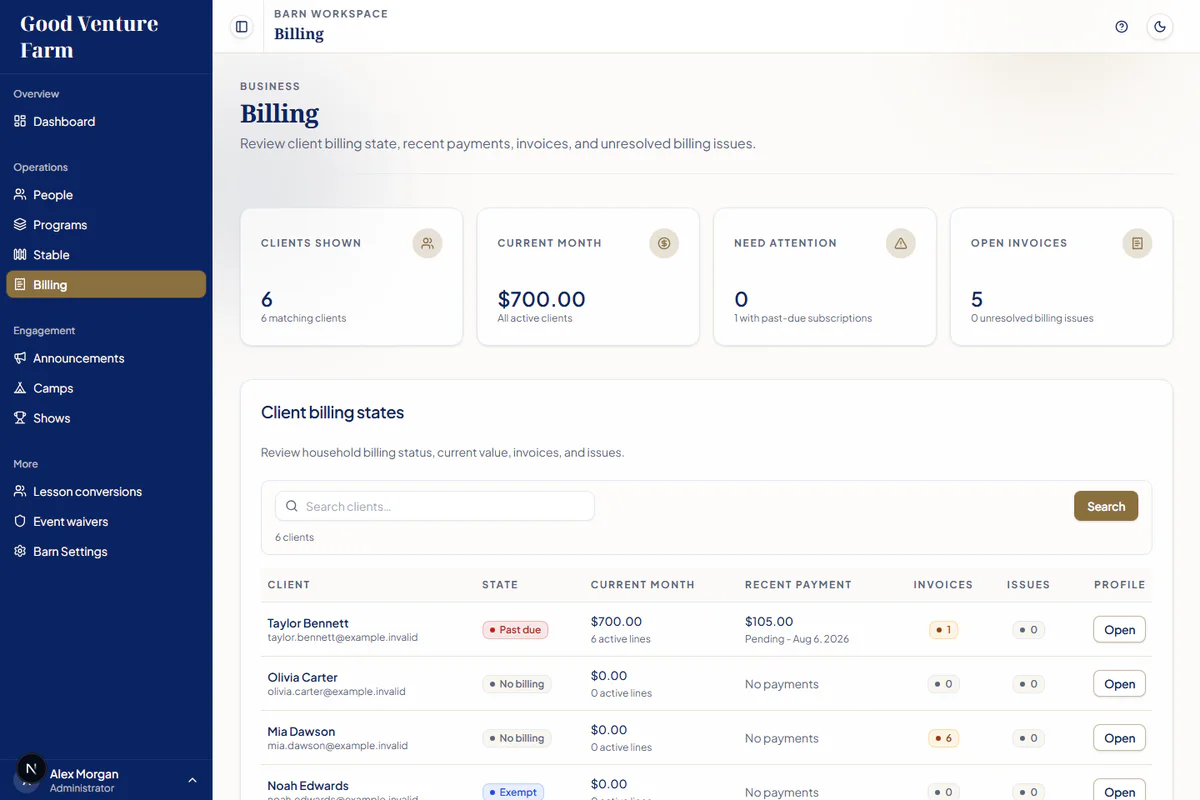Viewport: 1200px width, 800px height.
Task: Open Olivia Carter's profile
Action: tap(1119, 684)
